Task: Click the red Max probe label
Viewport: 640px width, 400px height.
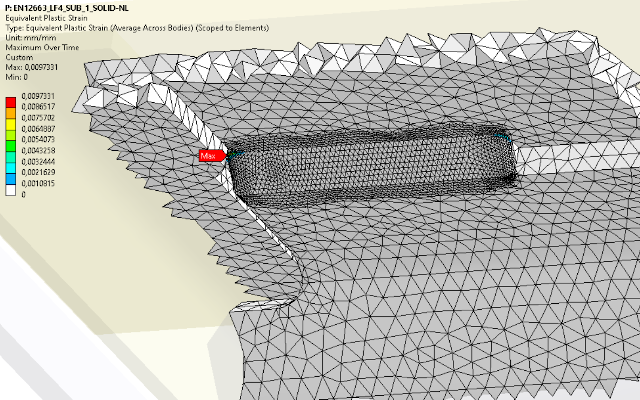Action: (208, 156)
